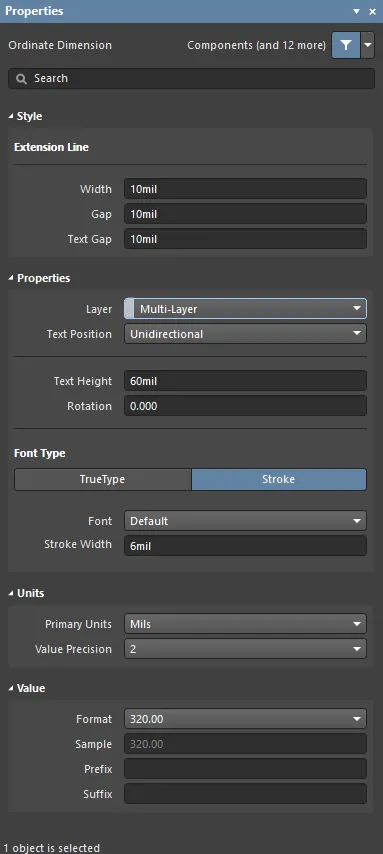Close the Properties panel
This screenshot has height=854, width=383.
[x=373, y=11]
